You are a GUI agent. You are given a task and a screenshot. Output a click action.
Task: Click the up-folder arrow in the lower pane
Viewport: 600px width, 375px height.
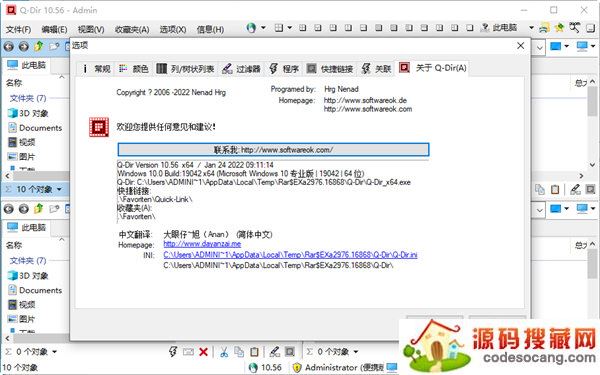point(39,209)
